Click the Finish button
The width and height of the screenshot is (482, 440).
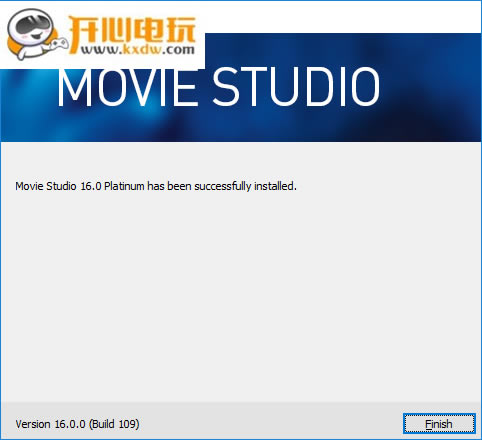point(439,424)
